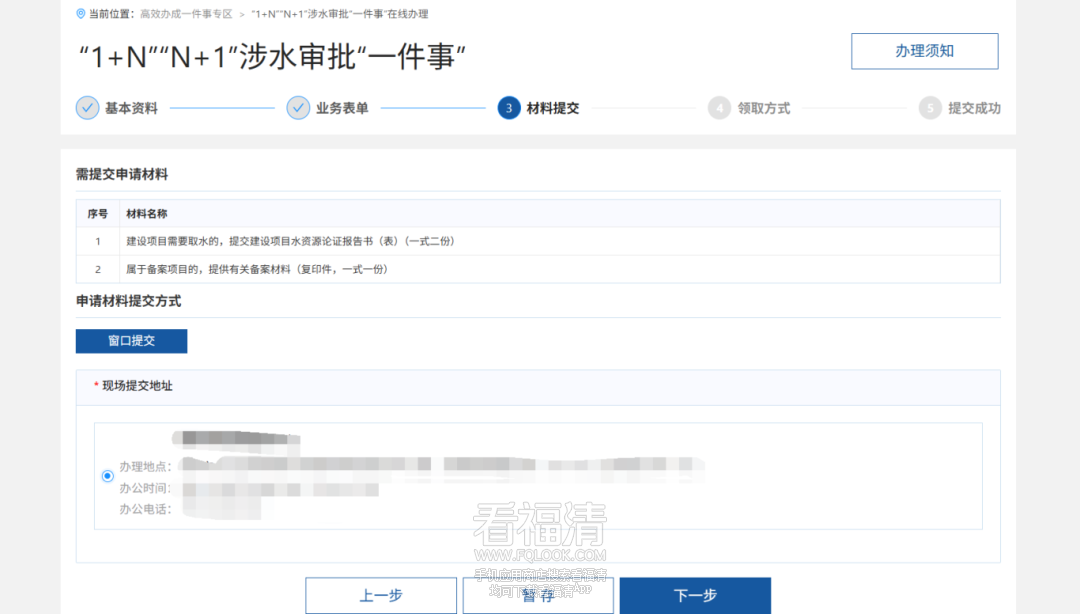Click the 上一步 button to go back
The image size is (1080, 614).
pos(380,594)
